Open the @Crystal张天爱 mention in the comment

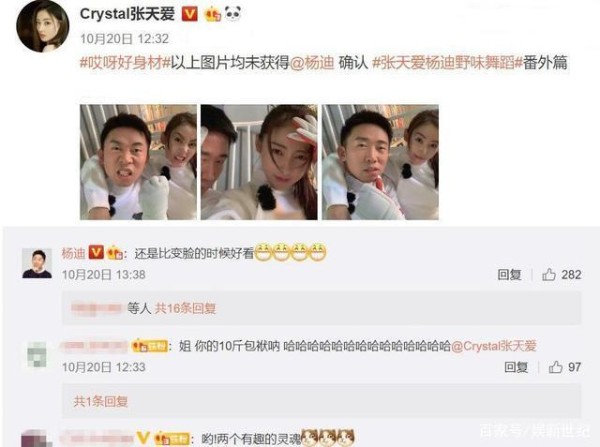(494, 346)
